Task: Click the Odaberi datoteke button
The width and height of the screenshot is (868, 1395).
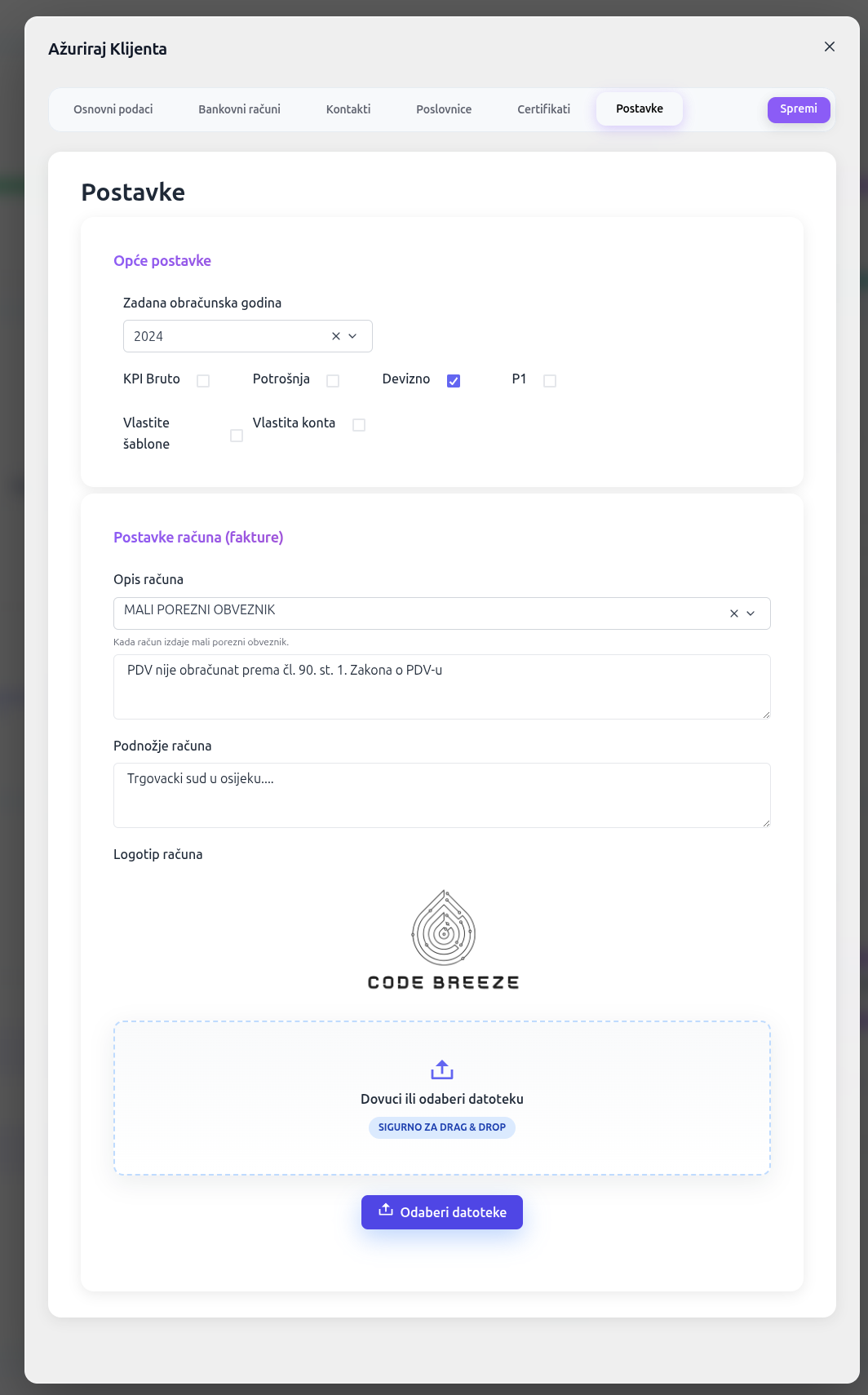Action: [x=442, y=1212]
